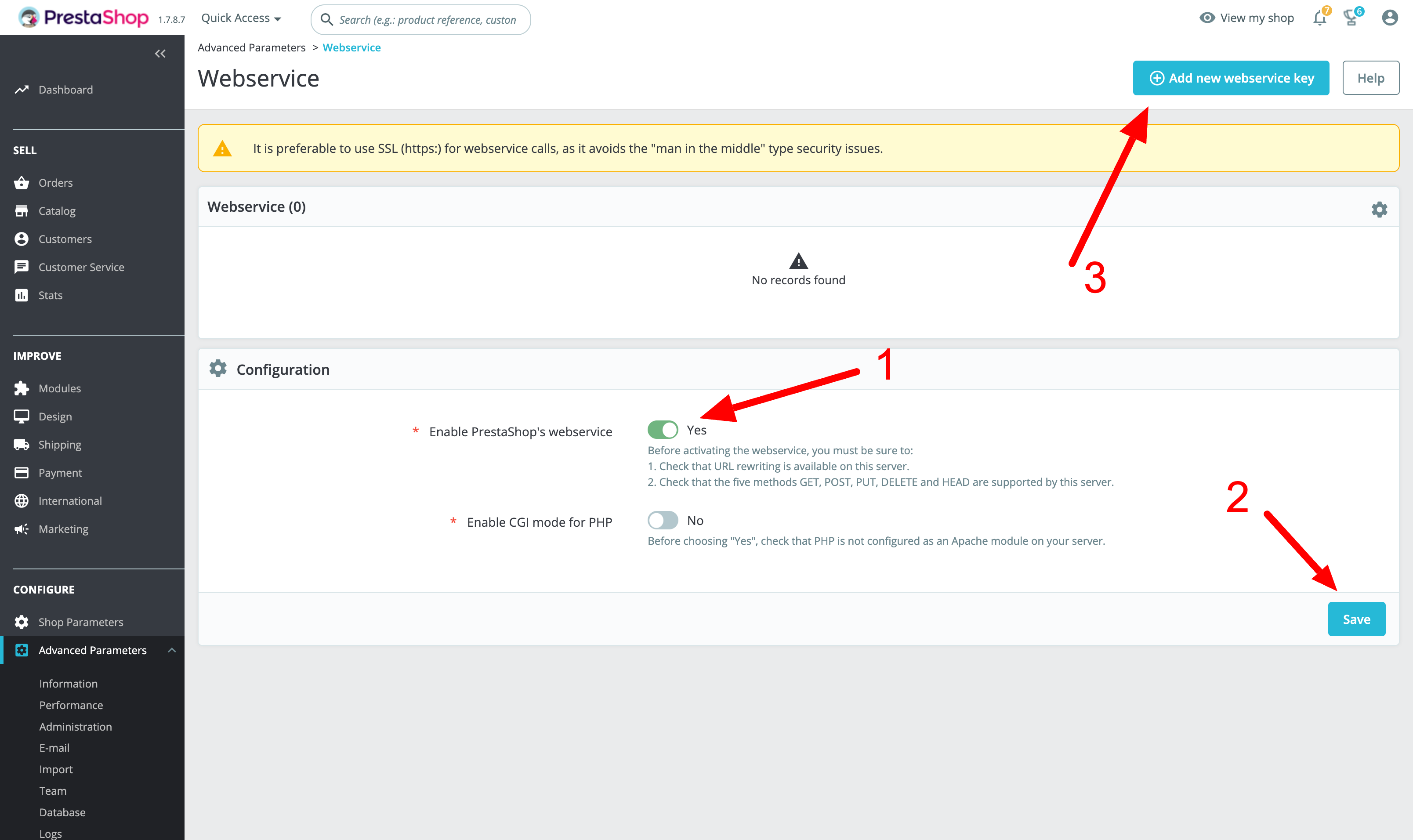
Task: Open notifications bell icon
Action: (1319, 18)
